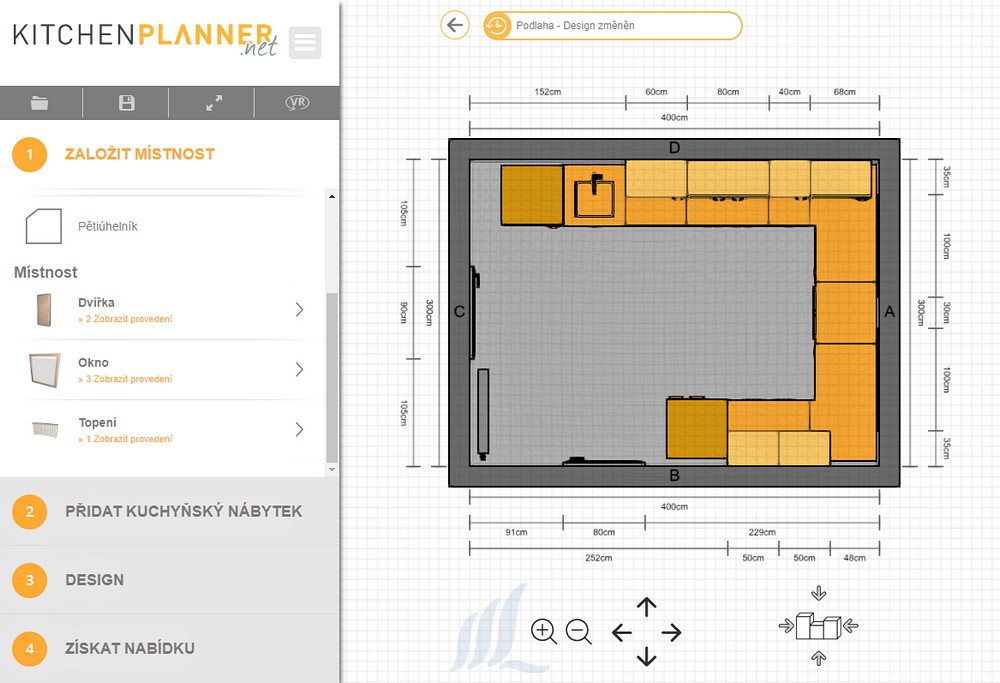Select the dark cabinet on the bottom peninsula
Image resolution: width=1000 pixels, height=683 pixels.
pyautogui.click(x=697, y=429)
